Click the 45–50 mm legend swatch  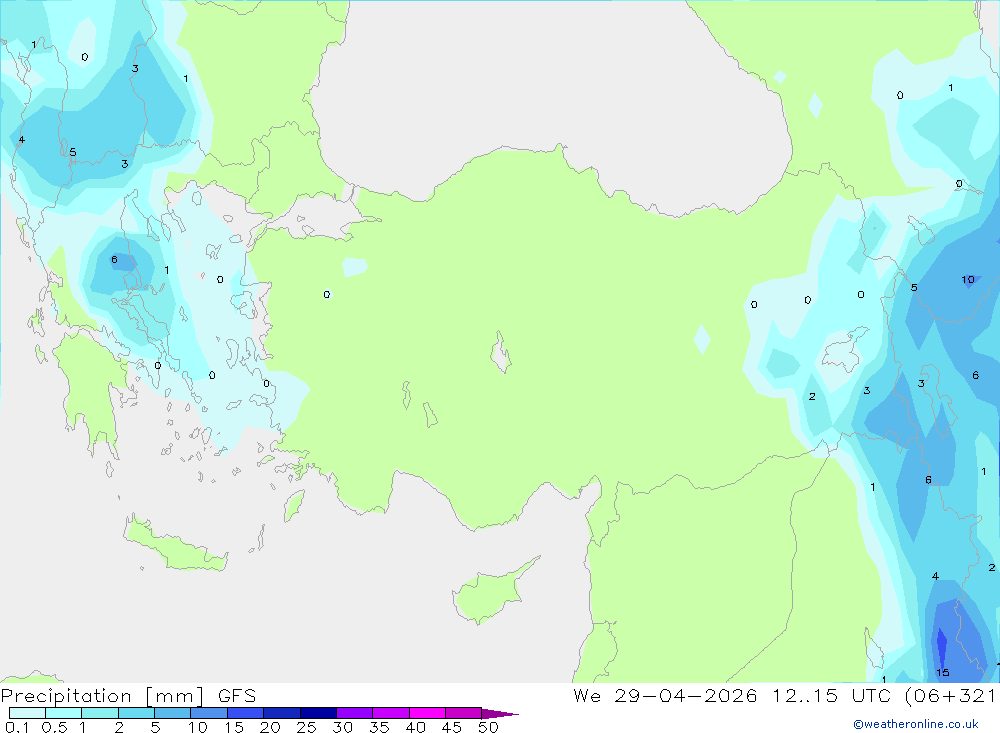464,713
